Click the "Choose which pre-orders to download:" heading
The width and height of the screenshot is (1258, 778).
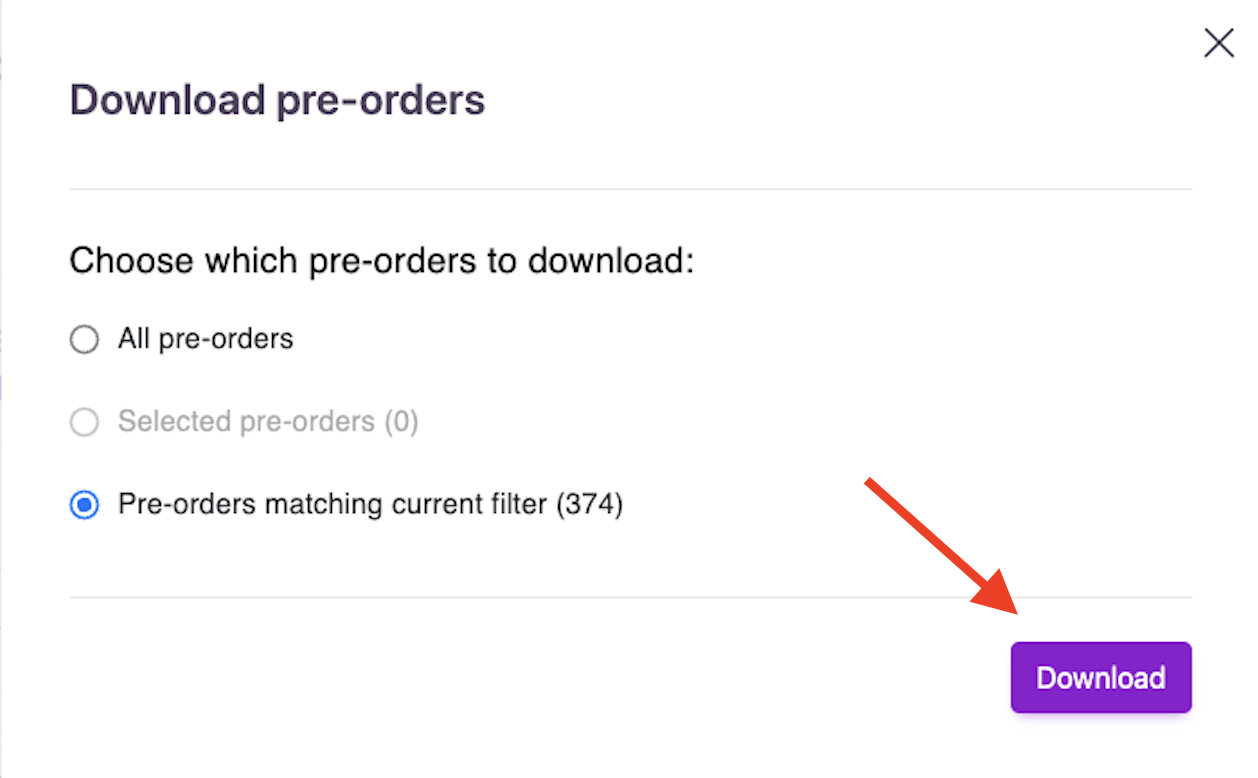(381, 261)
